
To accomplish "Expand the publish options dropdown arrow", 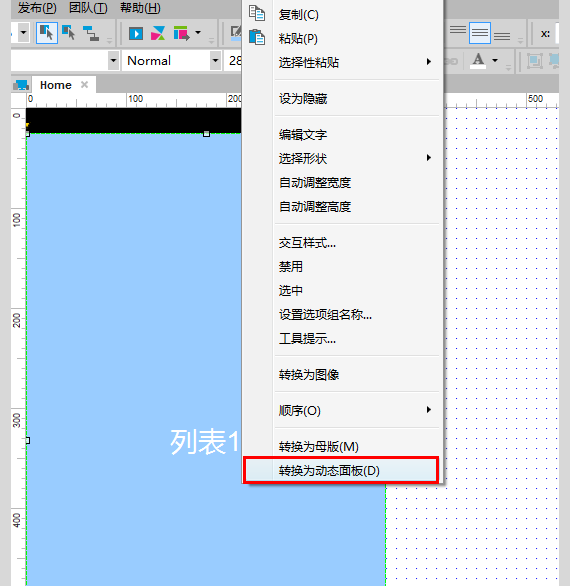I will (198, 33).
